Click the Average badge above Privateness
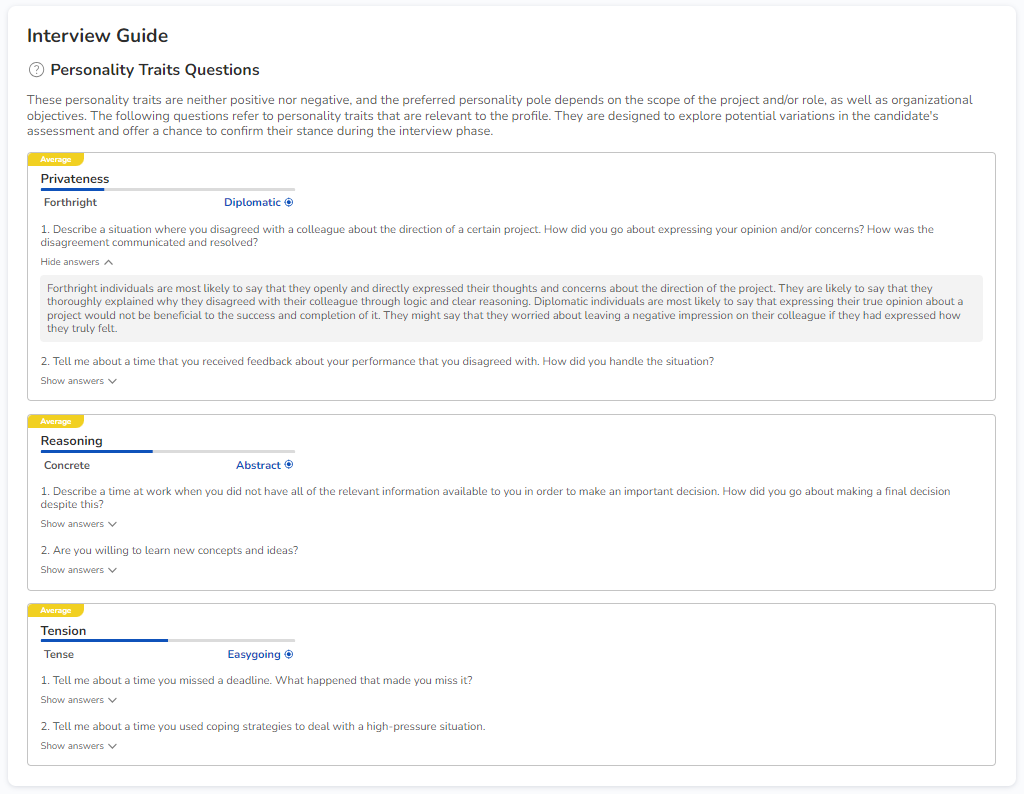Image resolution: width=1024 pixels, height=794 pixels. [55, 159]
